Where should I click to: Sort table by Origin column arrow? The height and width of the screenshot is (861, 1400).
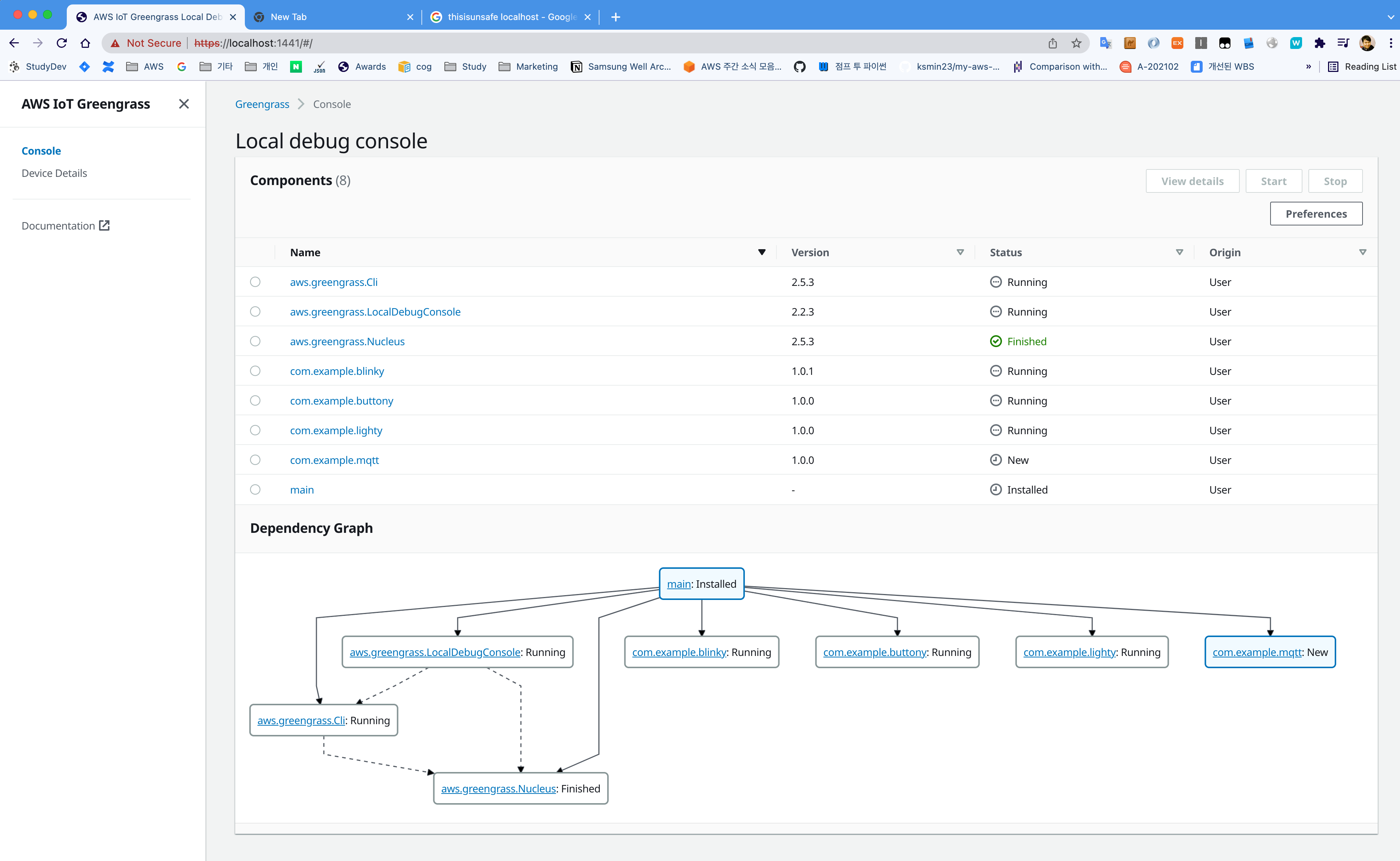(1363, 252)
